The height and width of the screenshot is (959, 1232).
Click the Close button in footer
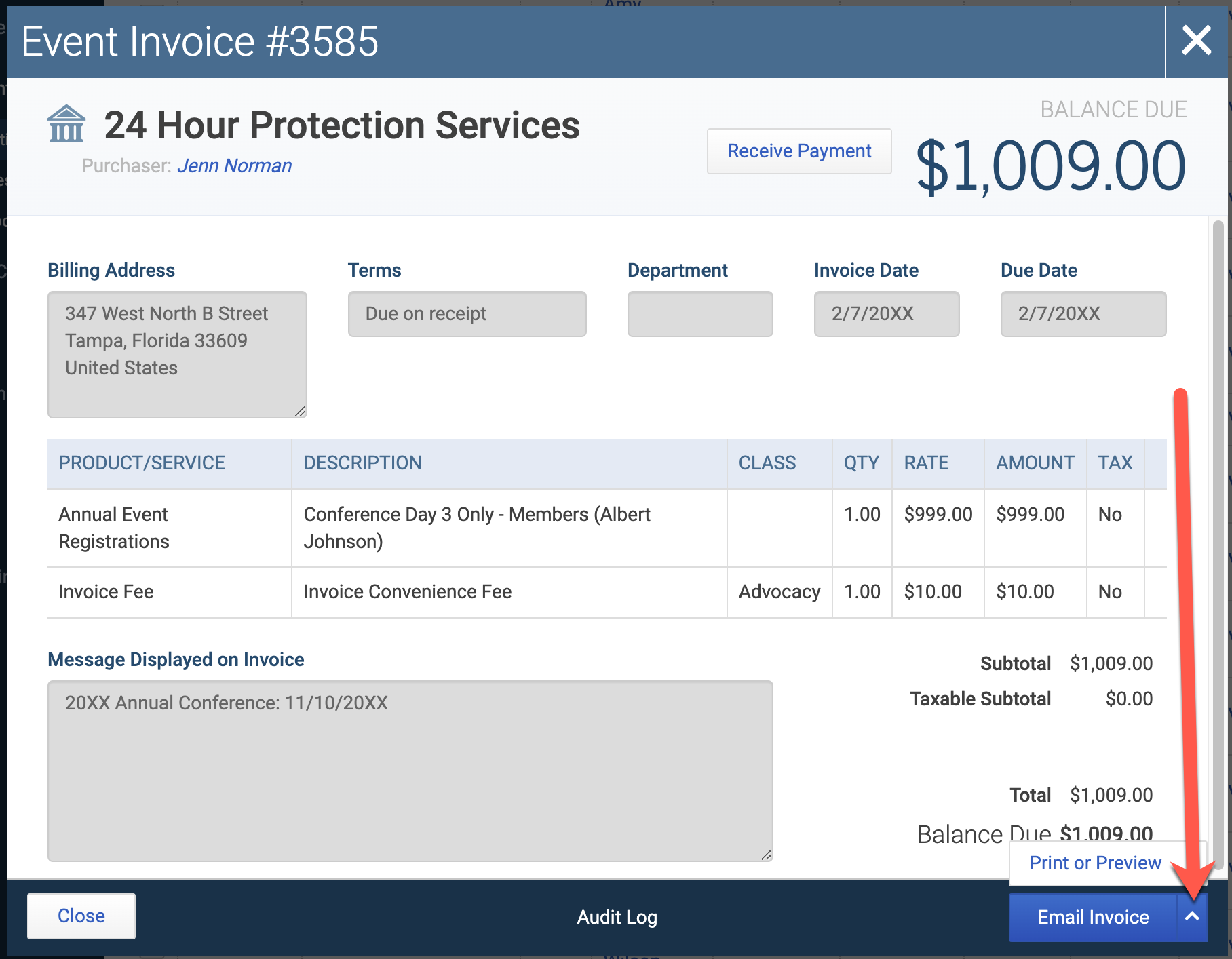click(x=81, y=916)
